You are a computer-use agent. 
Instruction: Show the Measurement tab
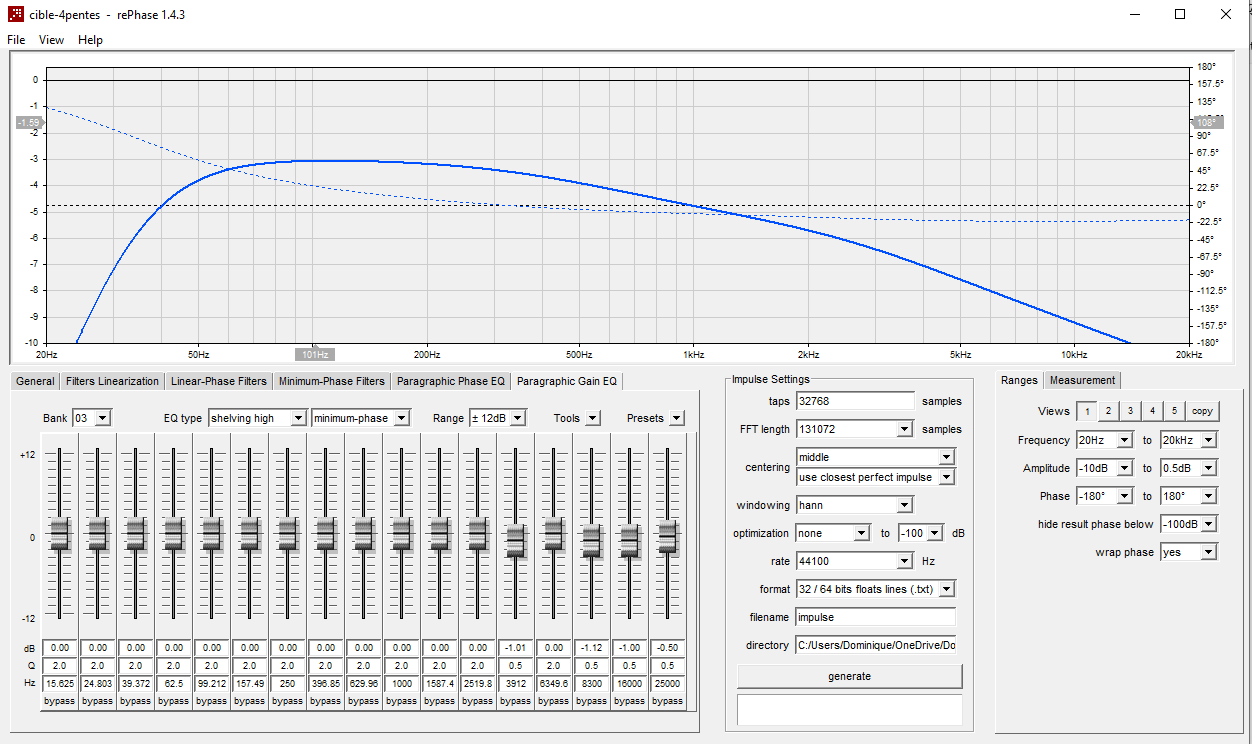pos(1082,380)
